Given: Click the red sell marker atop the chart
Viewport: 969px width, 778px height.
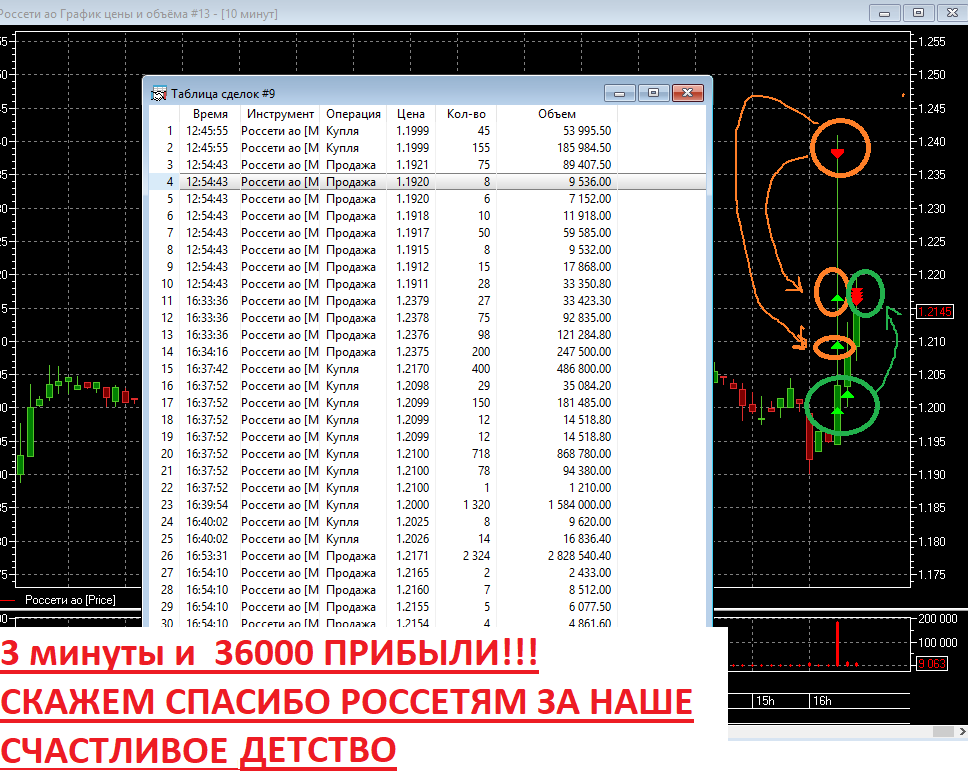Looking at the screenshot, I should tap(838, 152).
